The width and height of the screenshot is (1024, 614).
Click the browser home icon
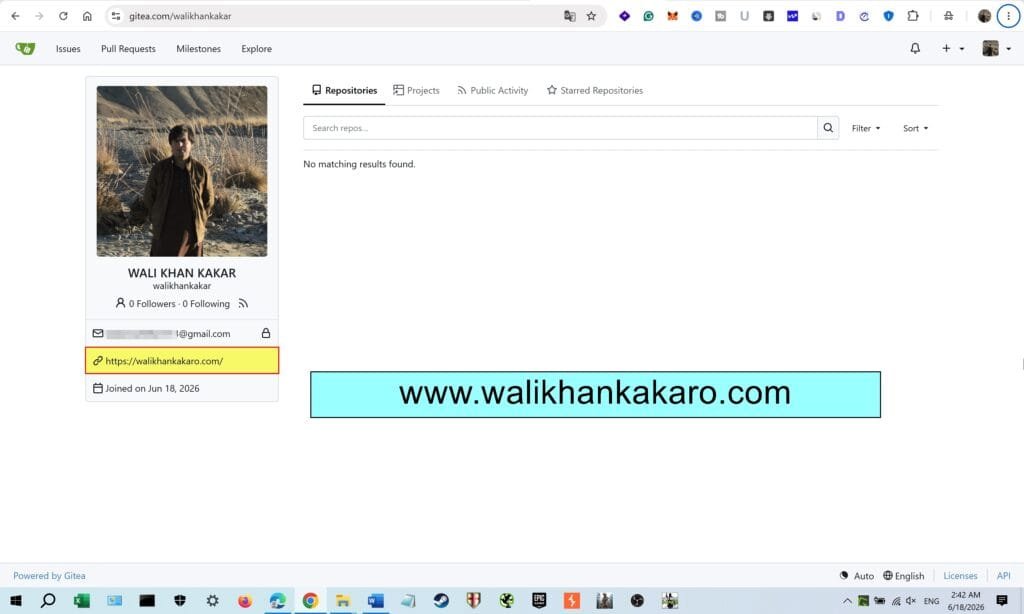(x=87, y=16)
